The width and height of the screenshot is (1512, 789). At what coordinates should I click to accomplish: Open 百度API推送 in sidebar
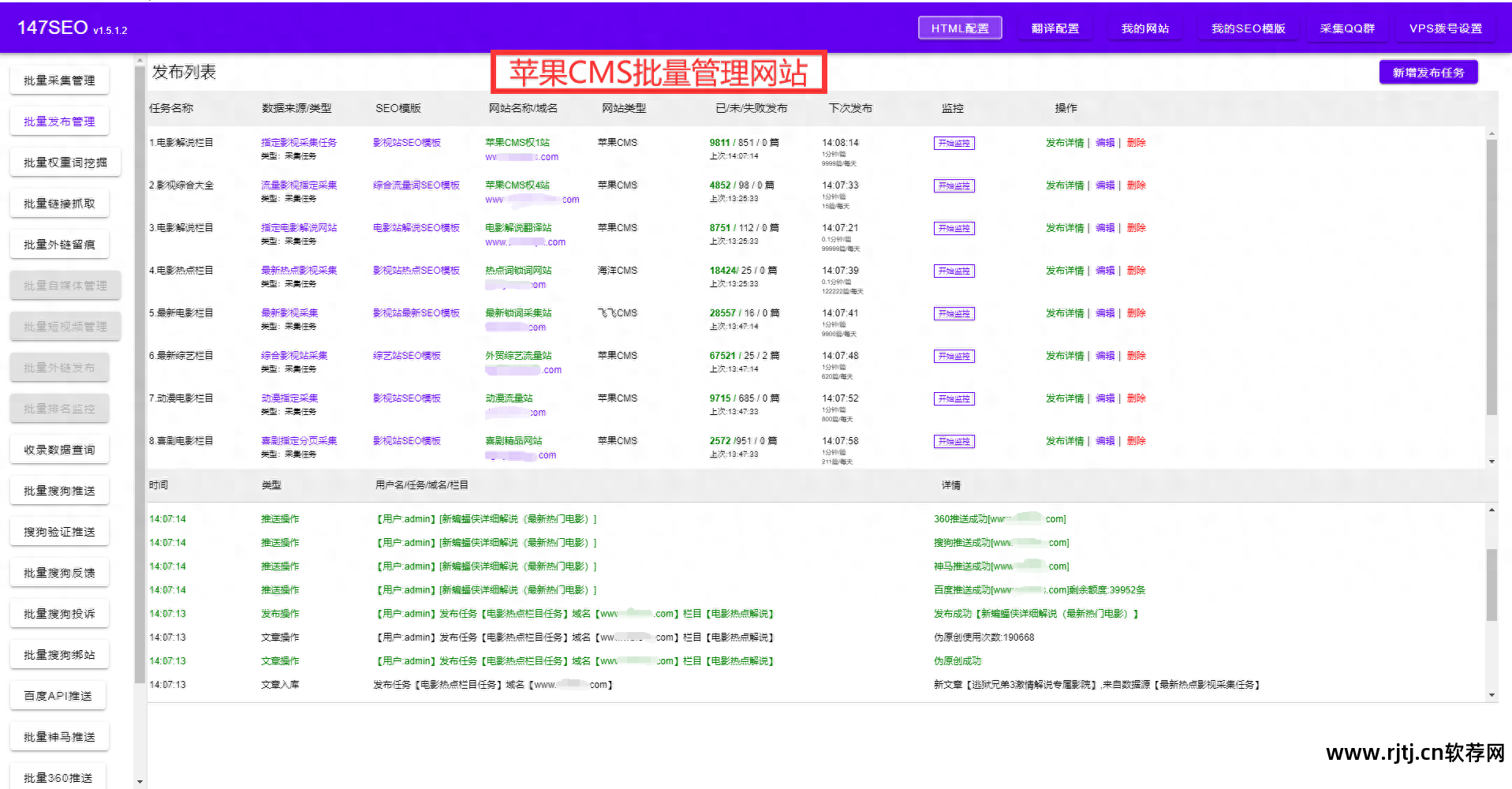(x=58, y=695)
